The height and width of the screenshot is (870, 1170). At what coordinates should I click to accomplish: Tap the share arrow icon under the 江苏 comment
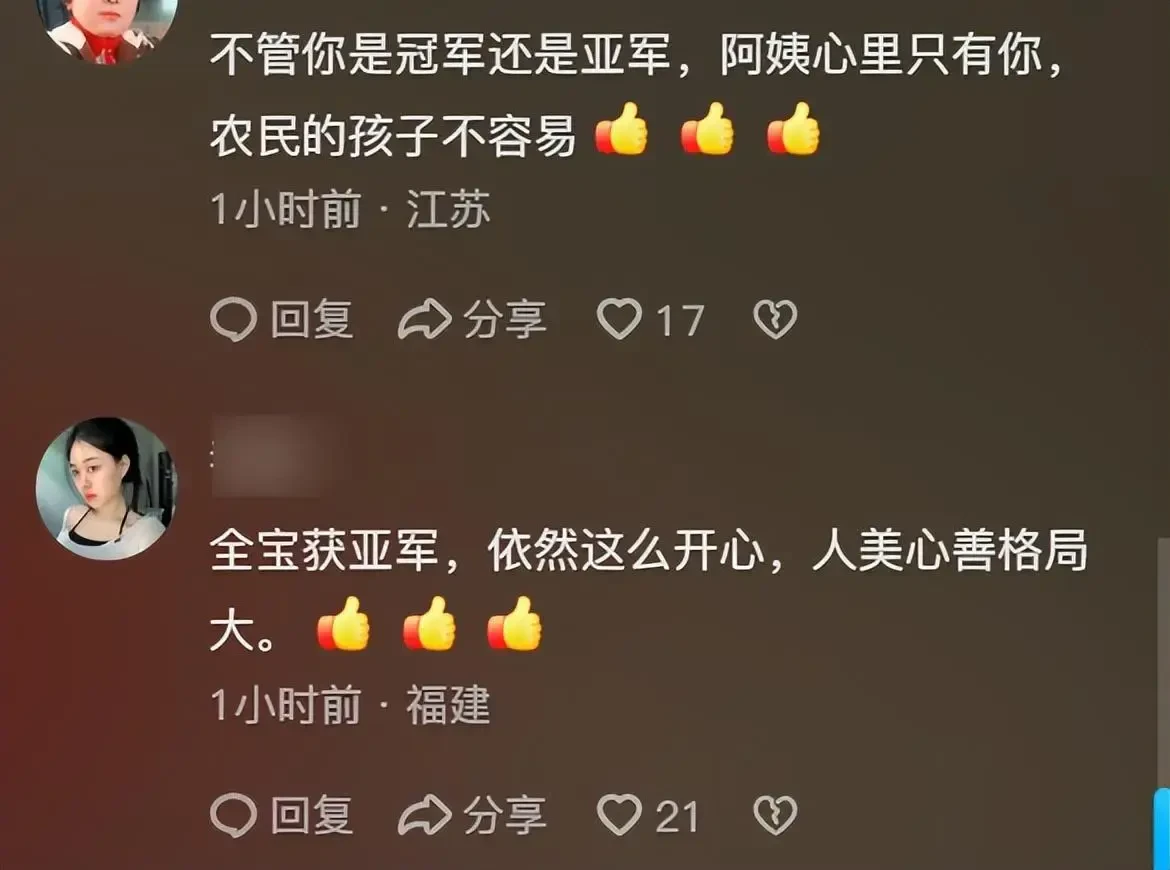pos(425,320)
